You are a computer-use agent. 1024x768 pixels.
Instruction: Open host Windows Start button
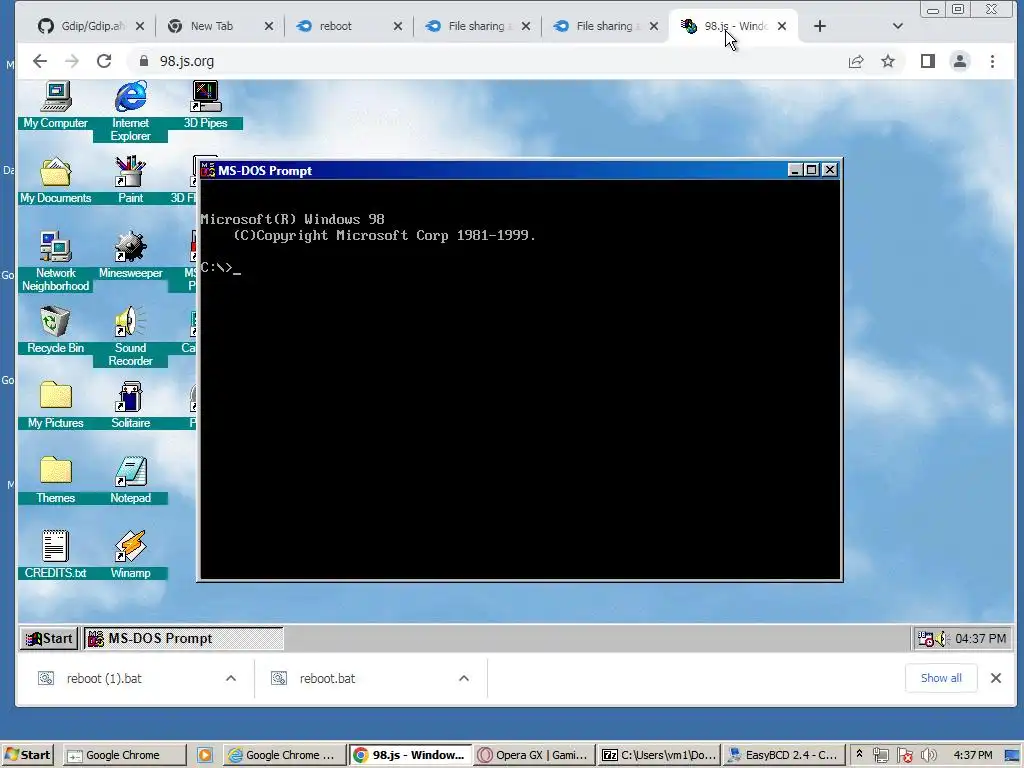tap(27, 755)
